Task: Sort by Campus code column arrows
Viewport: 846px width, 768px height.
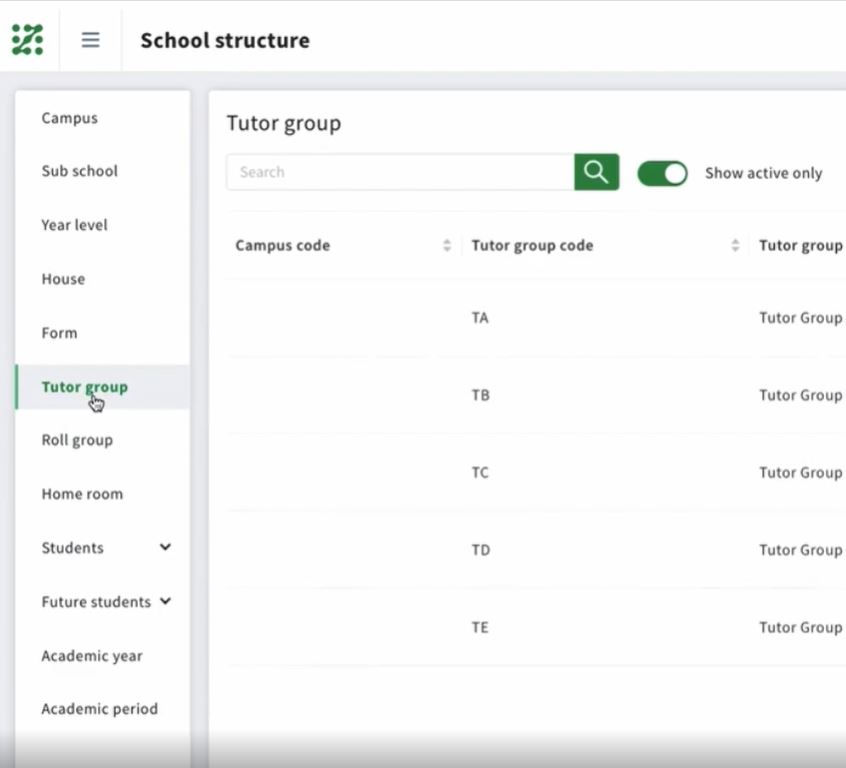Action: click(x=447, y=246)
